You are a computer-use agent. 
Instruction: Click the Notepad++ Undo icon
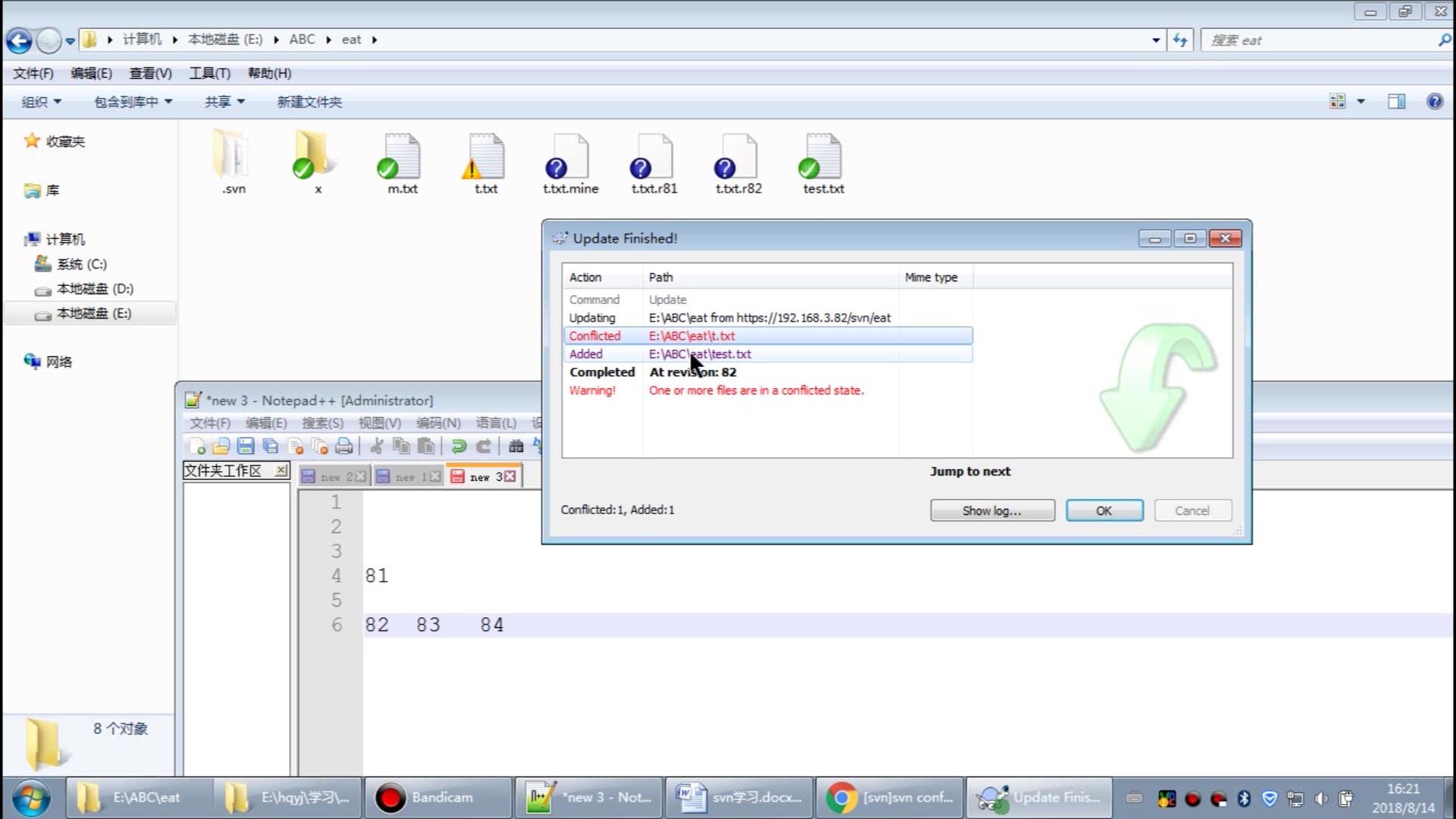[458, 447]
